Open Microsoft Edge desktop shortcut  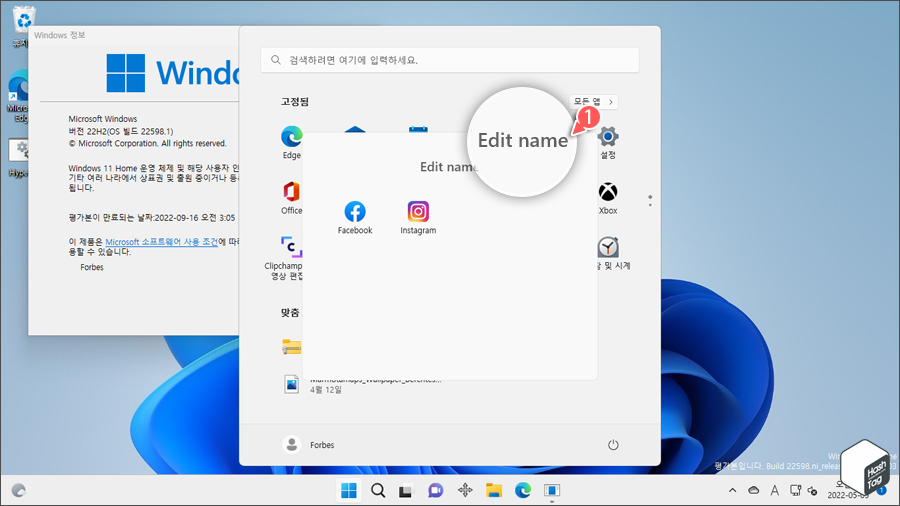click(18, 96)
